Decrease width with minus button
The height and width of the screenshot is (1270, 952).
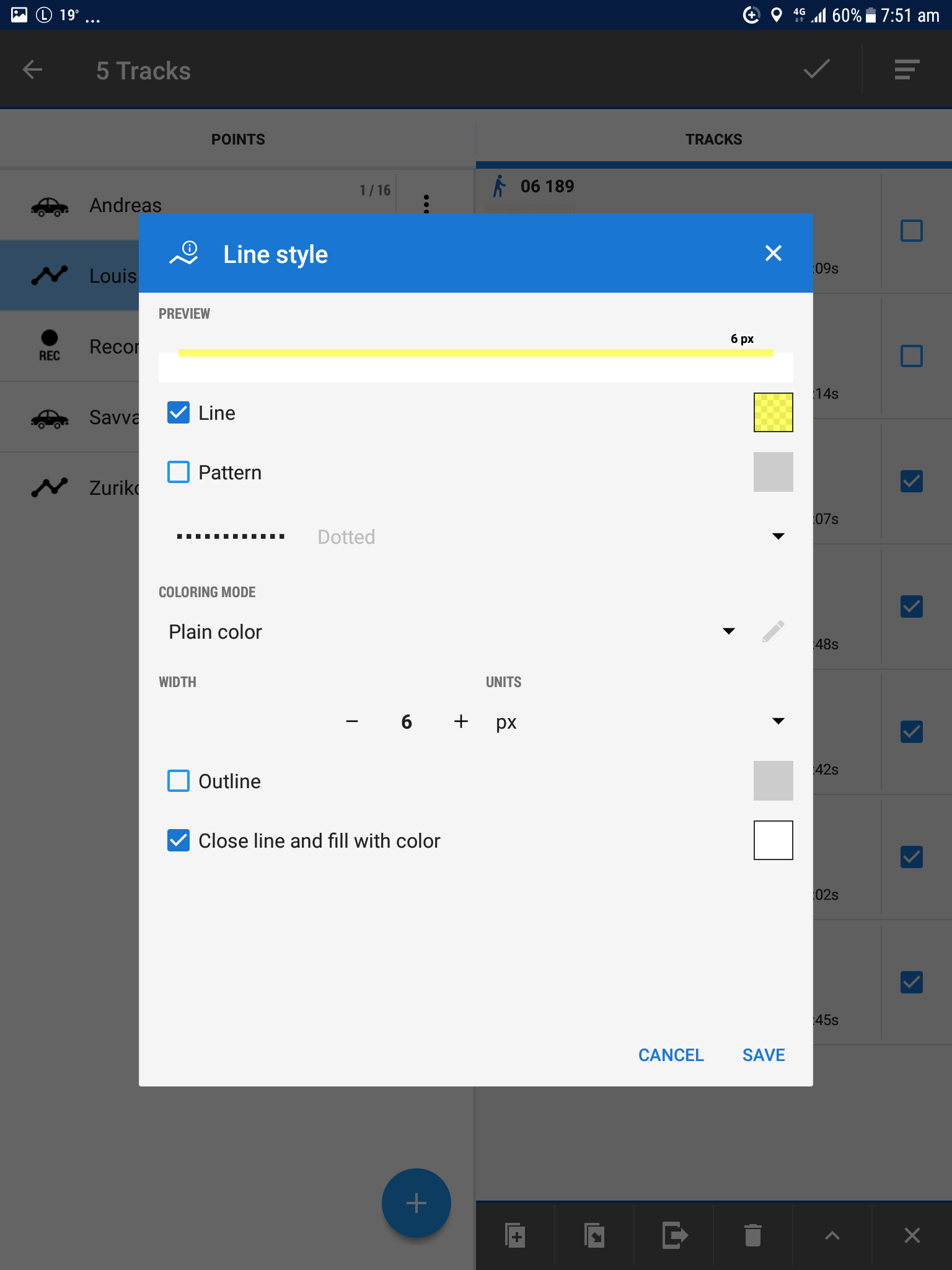coord(352,721)
